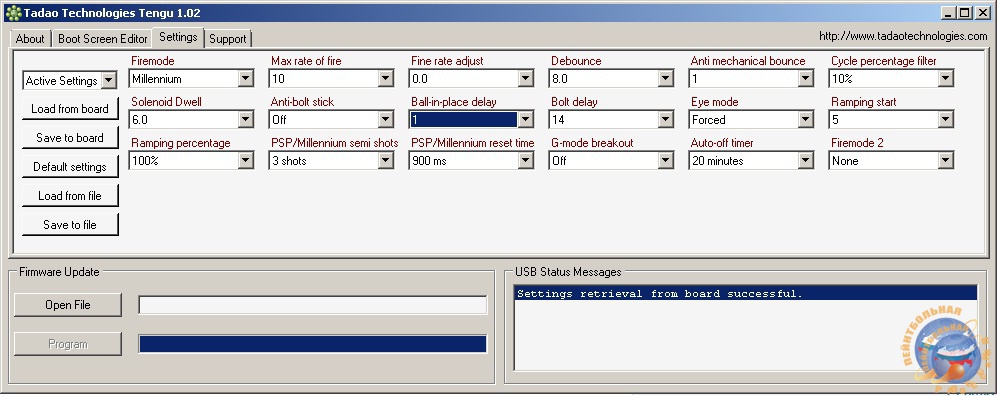Screen dimensions: 997x396
Task: Restore Default settings
Action: coord(70,167)
